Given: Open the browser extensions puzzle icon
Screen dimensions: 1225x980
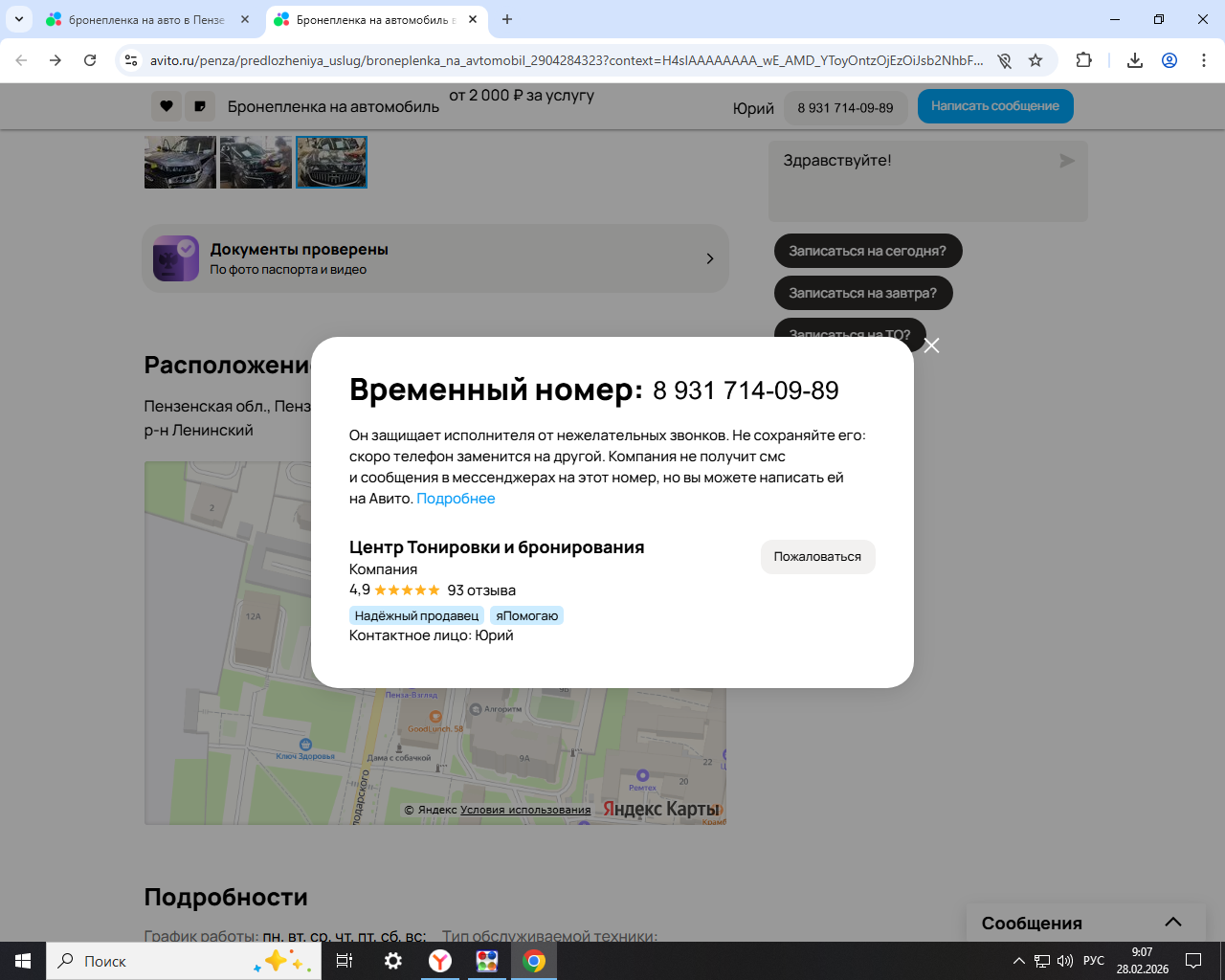Looking at the screenshot, I should pos(1083,60).
